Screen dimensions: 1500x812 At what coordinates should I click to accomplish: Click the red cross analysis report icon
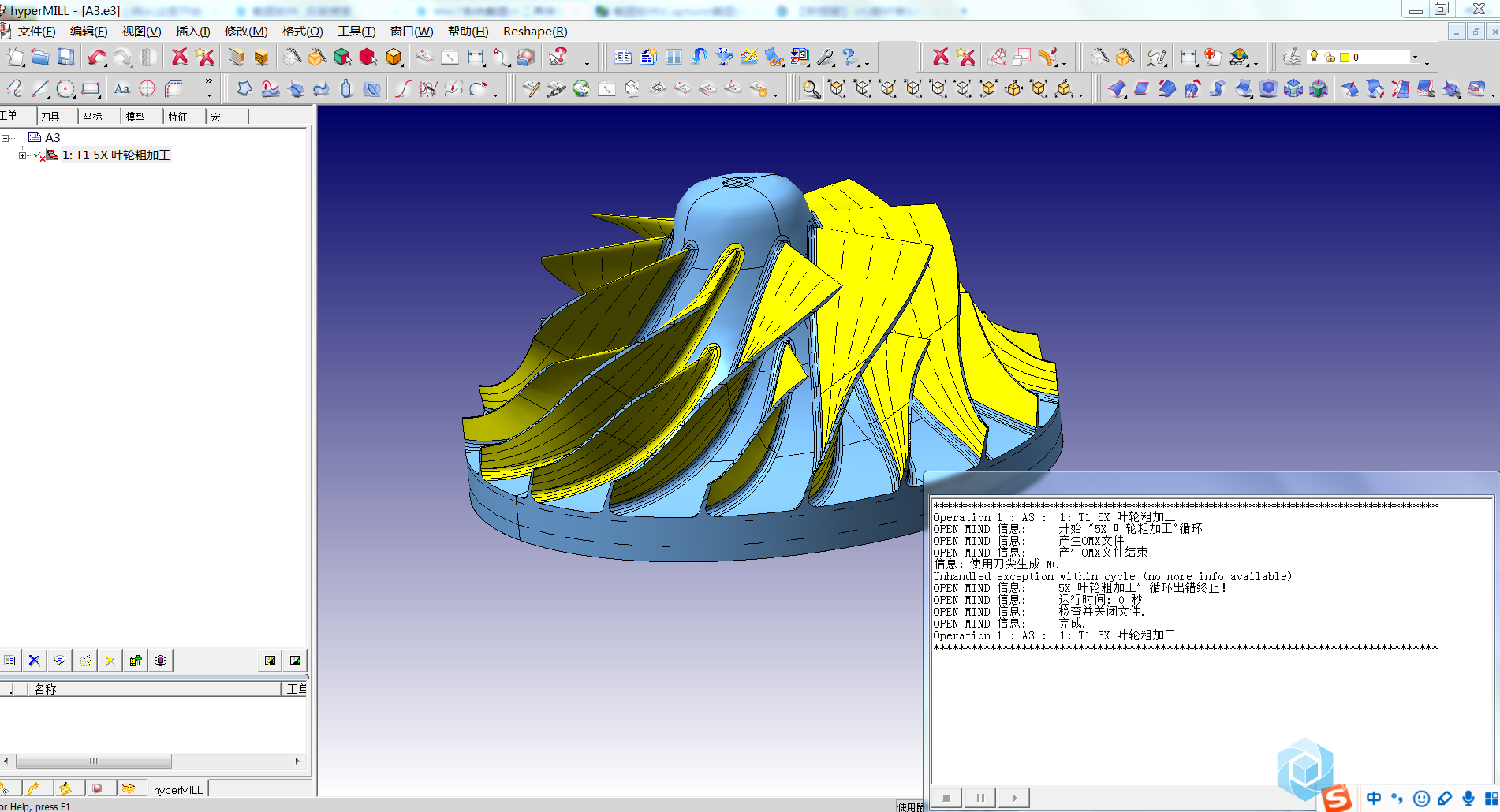(x=1213, y=57)
